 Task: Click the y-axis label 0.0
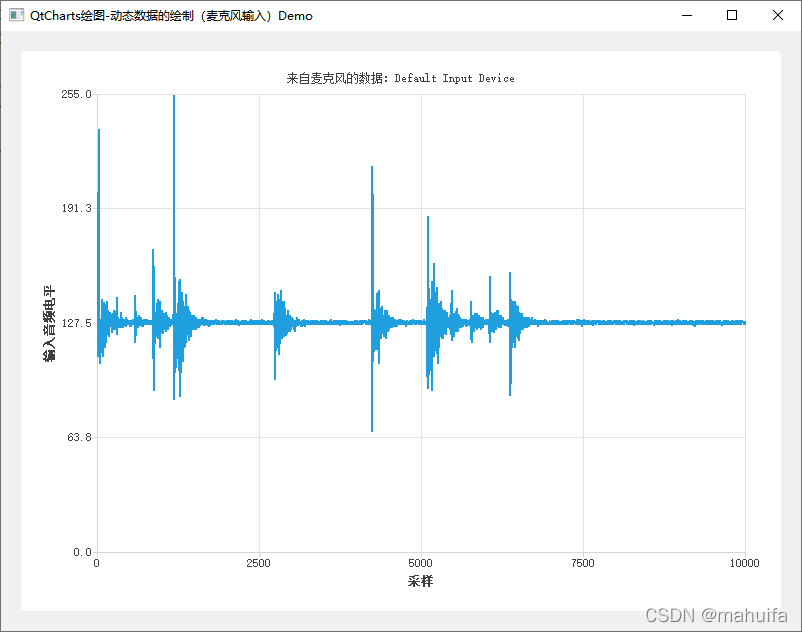click(x=82, y=552)
